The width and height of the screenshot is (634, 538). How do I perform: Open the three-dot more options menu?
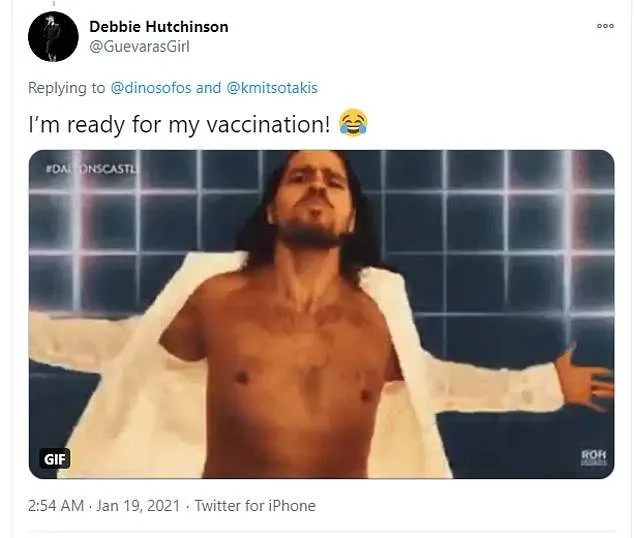[x=605, y=26]
